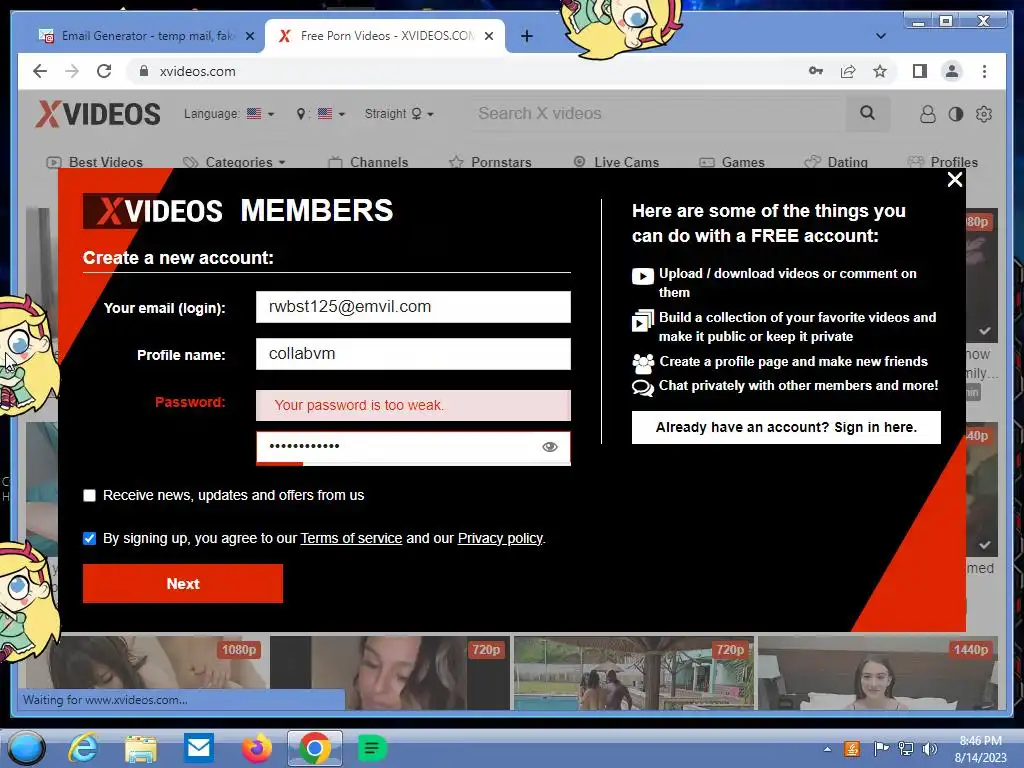Reload the current page
Viewport: 1024px width, 768px height.
click(104, 71)
